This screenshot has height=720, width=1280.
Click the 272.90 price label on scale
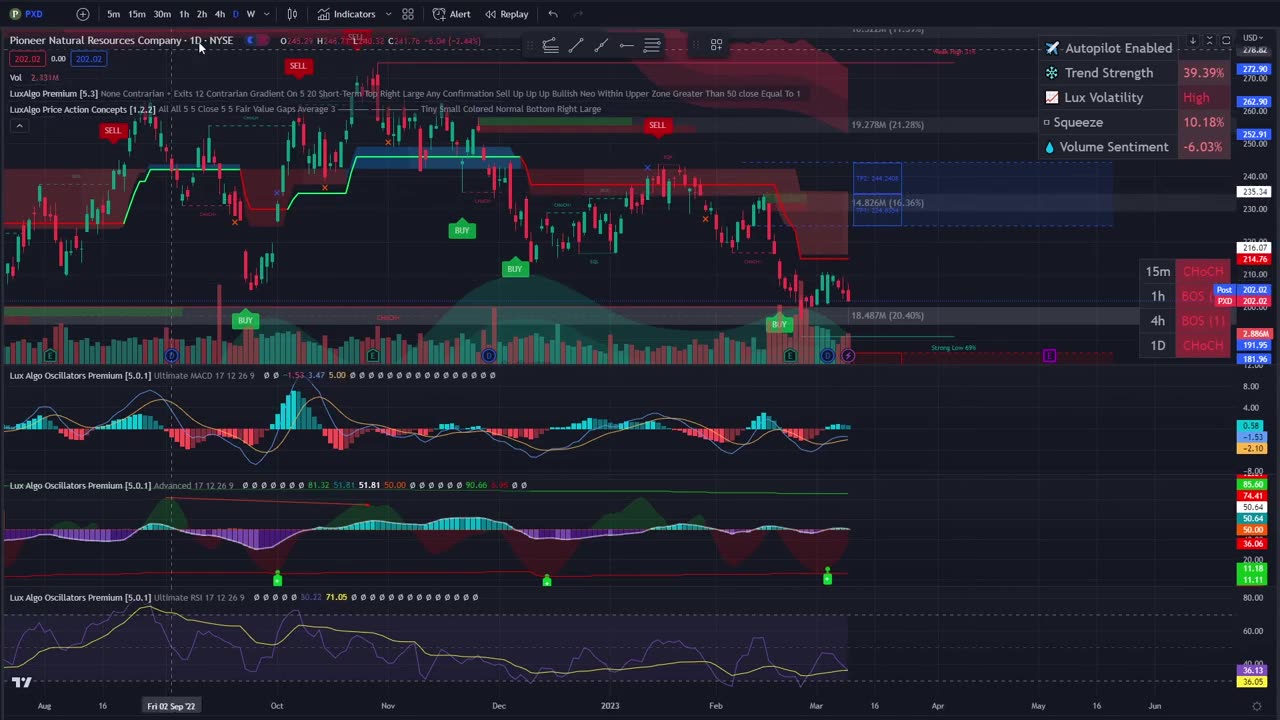pyautogui.click(x=1254, y=70)
